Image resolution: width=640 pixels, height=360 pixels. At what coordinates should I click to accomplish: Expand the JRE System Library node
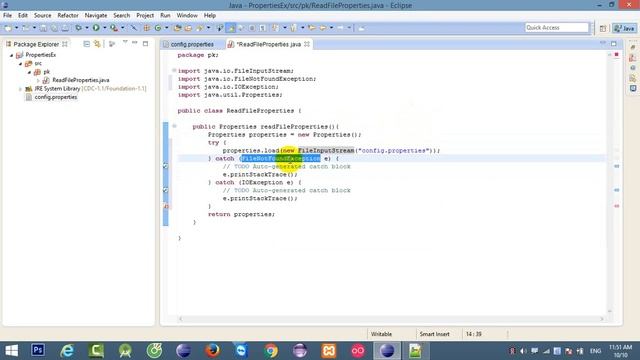20,89
